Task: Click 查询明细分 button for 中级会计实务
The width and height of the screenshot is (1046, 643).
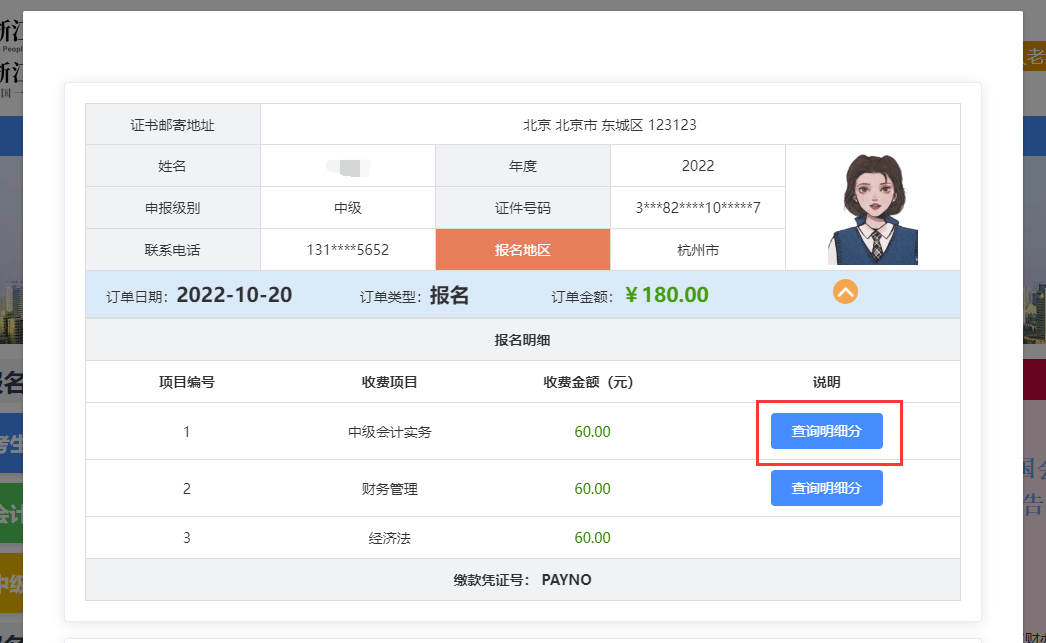Action: (x=826, y=432)
